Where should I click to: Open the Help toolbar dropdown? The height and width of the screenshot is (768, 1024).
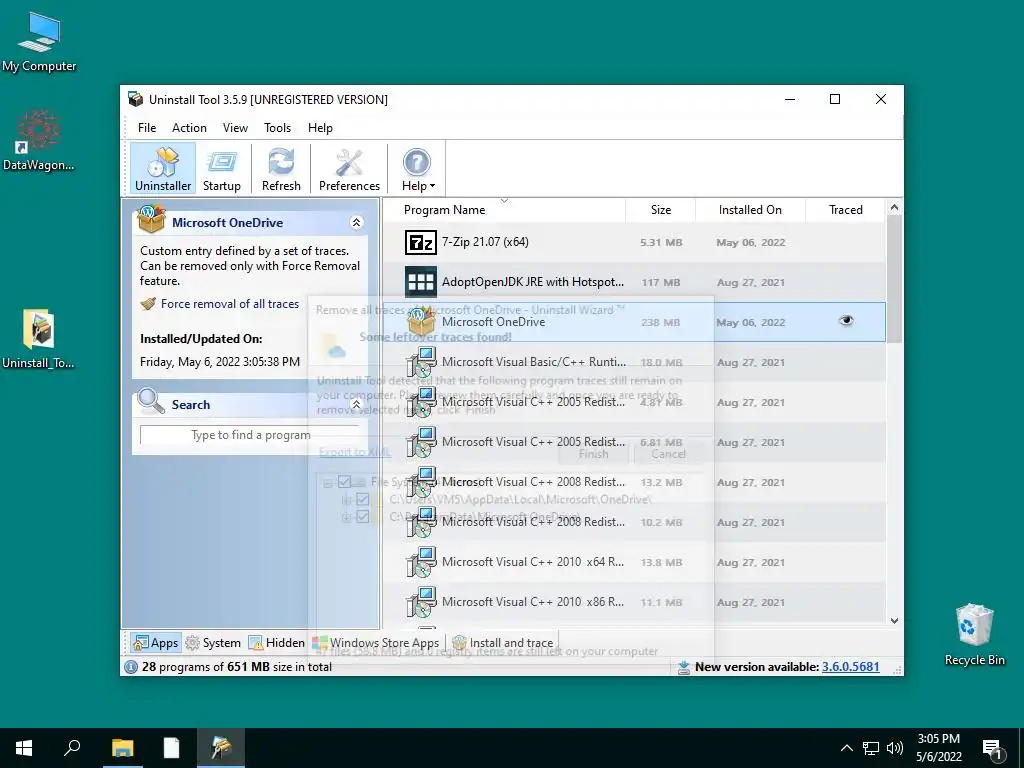coord(418,168)
